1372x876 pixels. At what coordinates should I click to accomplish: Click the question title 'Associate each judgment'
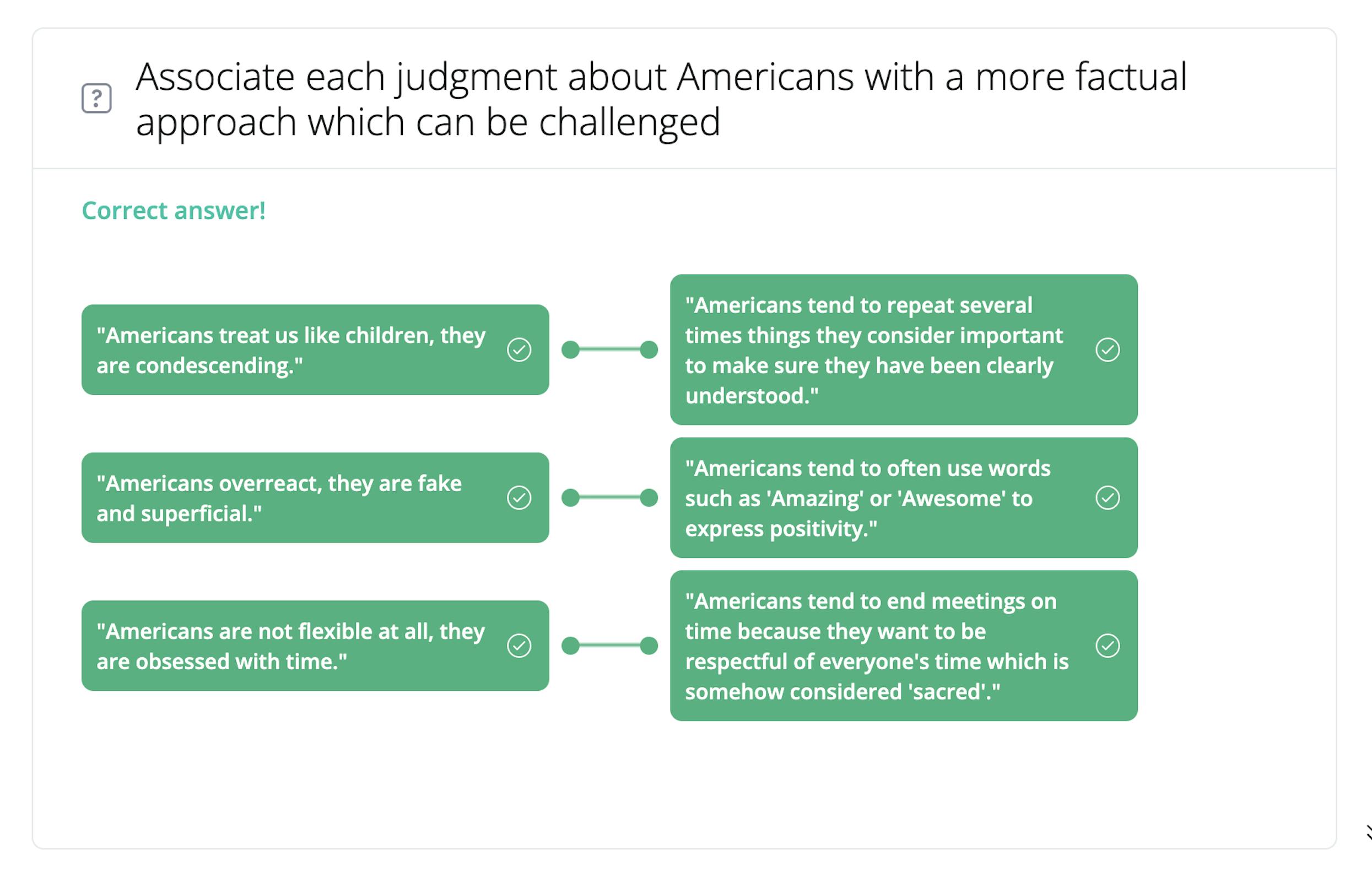[661, 99]
